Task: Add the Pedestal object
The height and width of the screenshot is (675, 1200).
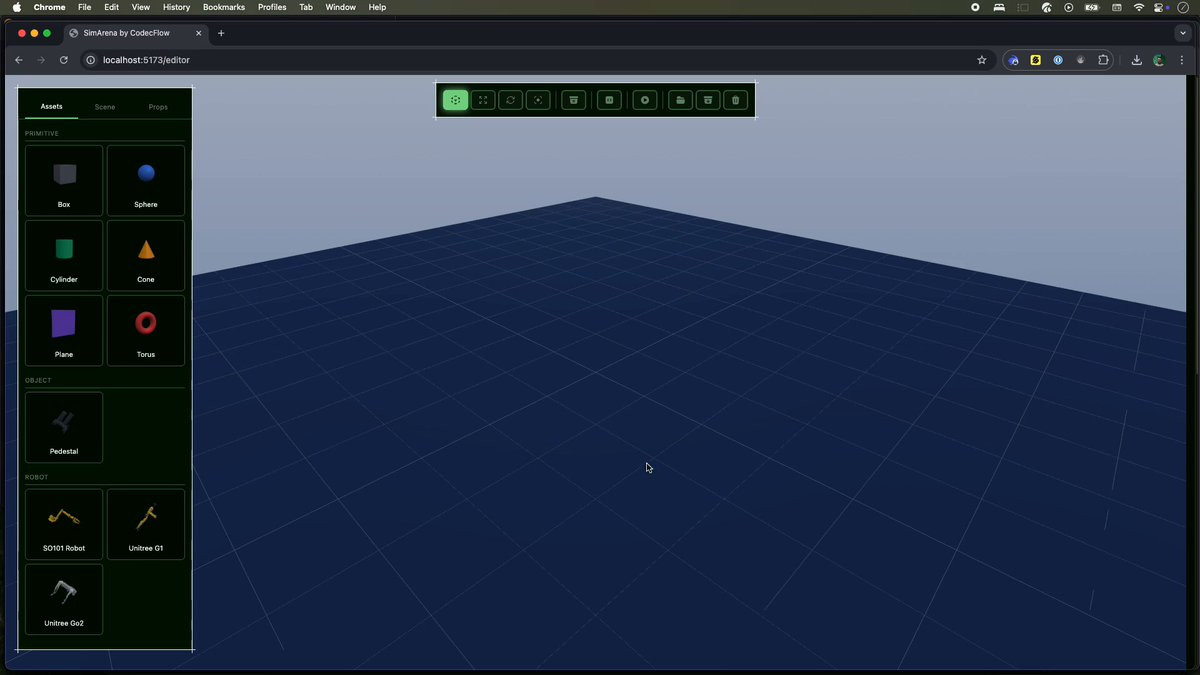Action: pyautogui.click(x=64, y=427)
